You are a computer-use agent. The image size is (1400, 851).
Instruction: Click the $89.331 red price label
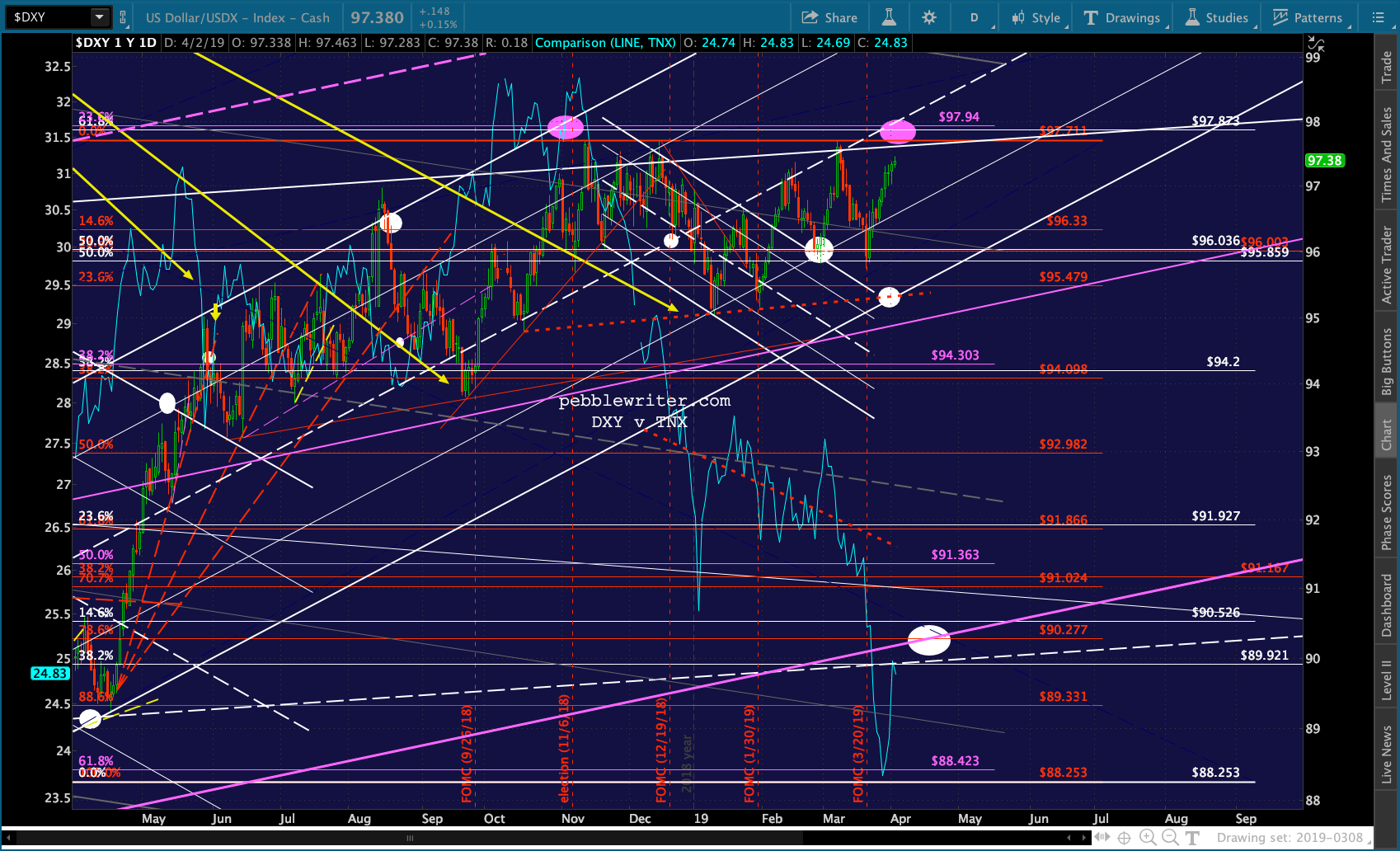point(1064,697)
